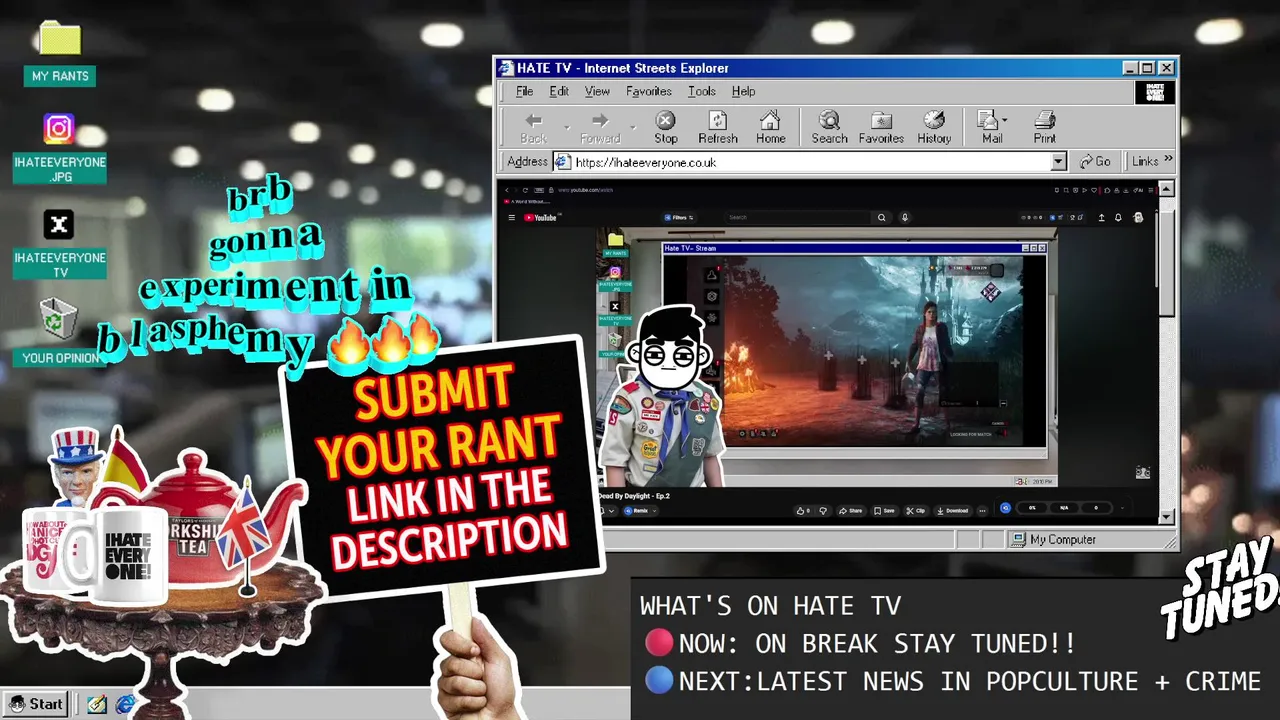1280x720 pixels.
Task: Click the My Computer status bar zone
Action: (1089, 539)
